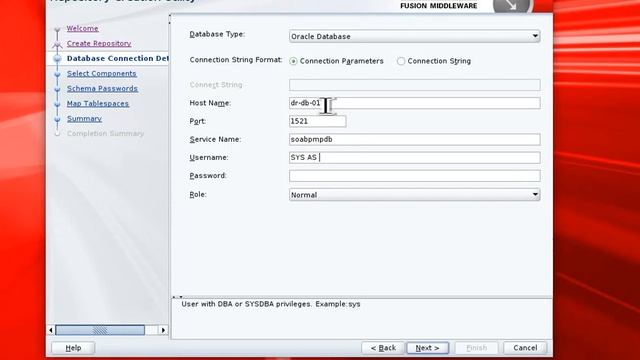Jump to Schema Passwords step
The image size is (640, 360).
click(102, 89)
